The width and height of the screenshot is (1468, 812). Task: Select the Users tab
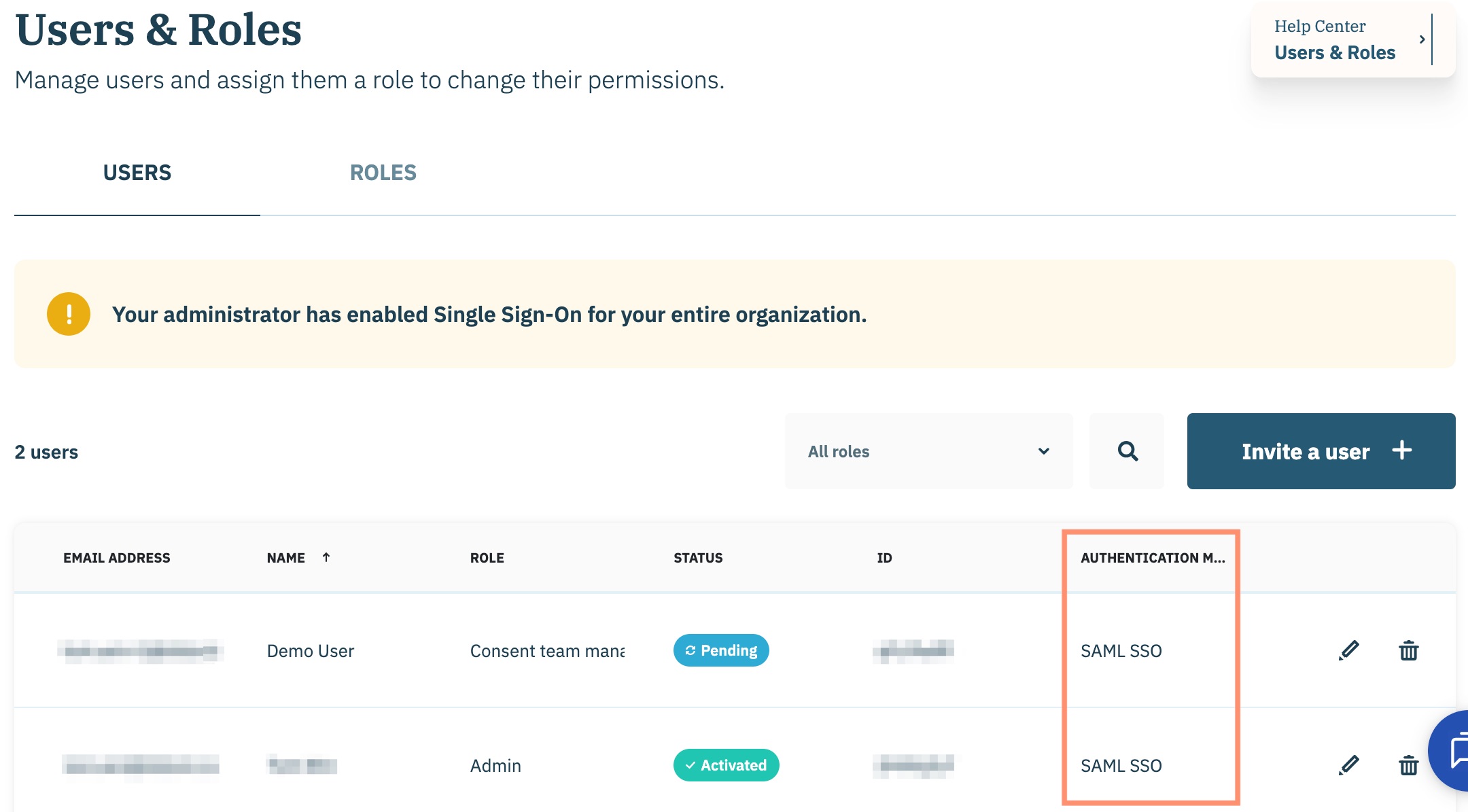[137, 173]
